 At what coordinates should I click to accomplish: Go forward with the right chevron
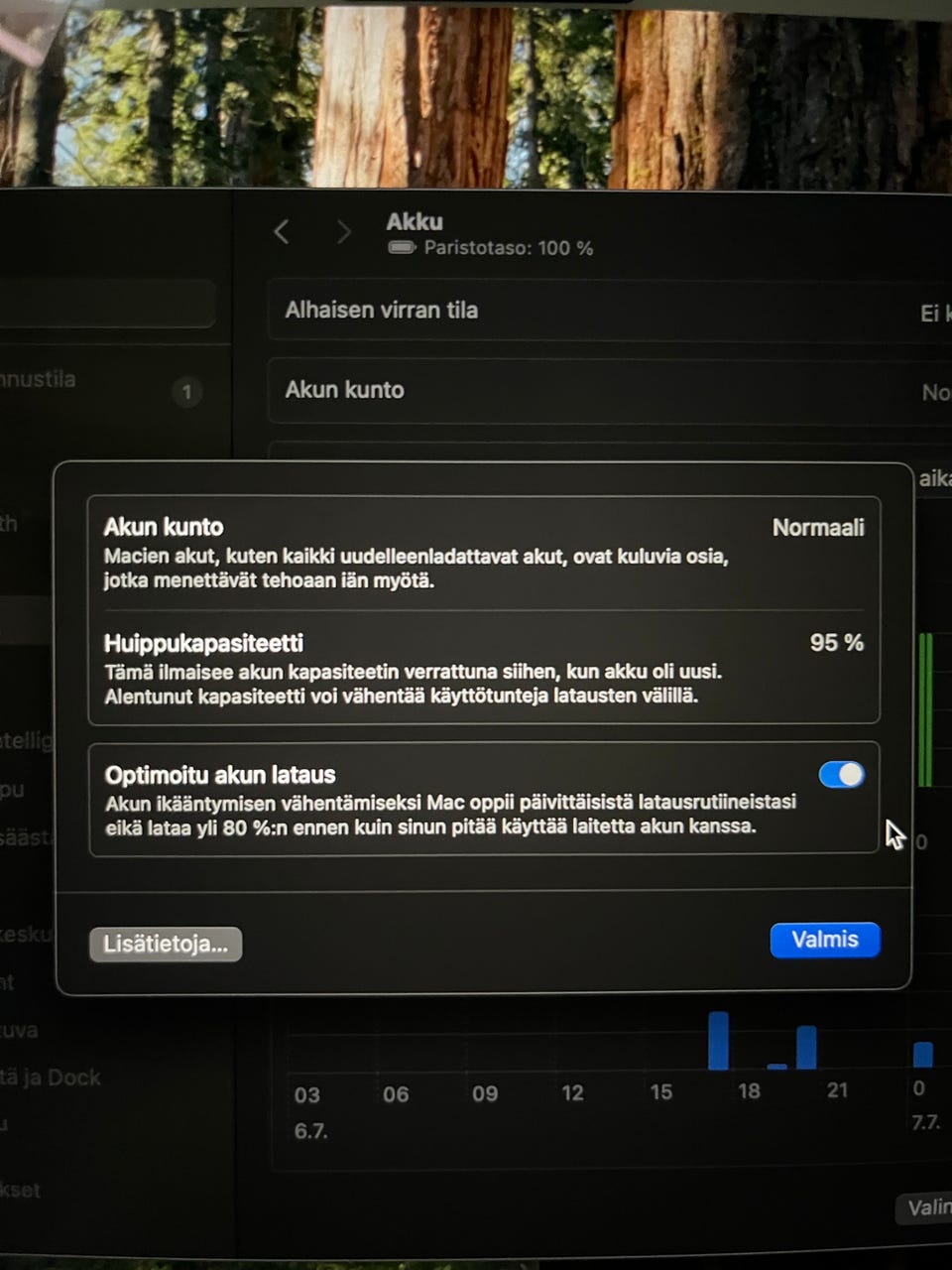344,232
